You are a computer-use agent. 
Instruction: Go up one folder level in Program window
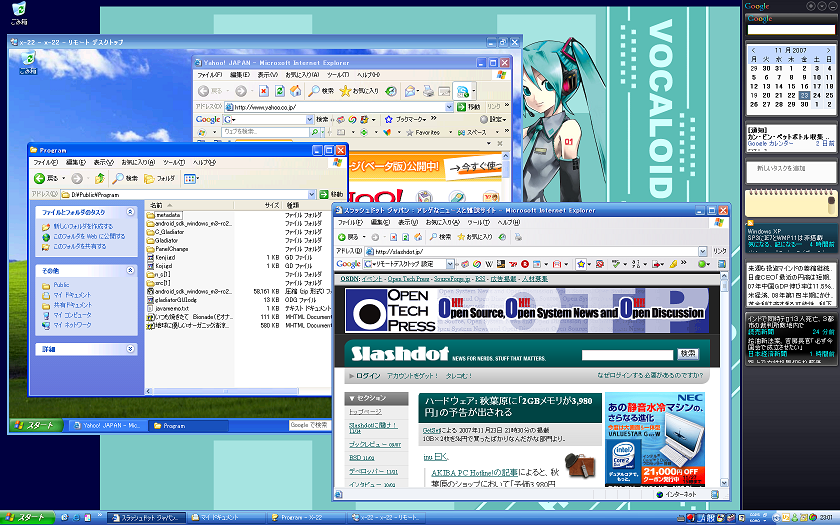click(100, 178)
